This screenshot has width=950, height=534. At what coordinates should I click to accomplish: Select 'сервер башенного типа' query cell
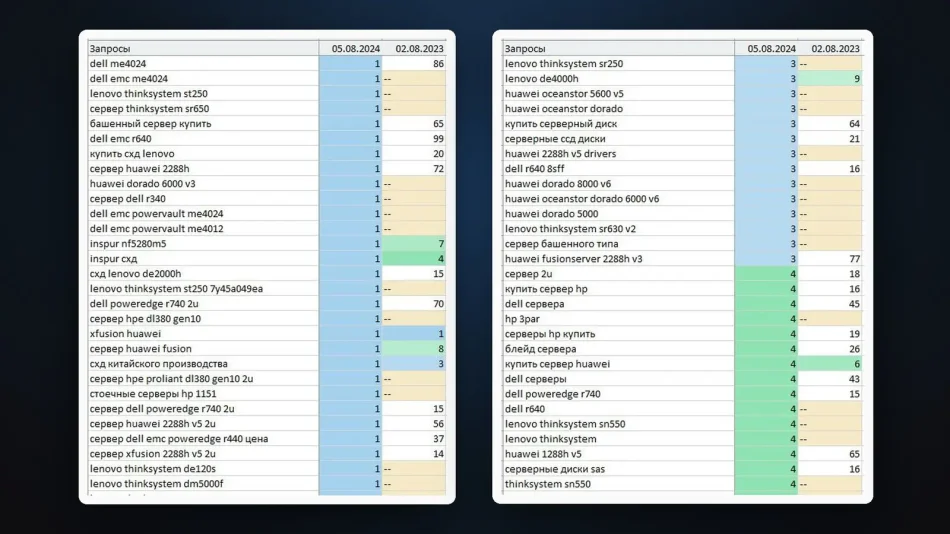[x=619, y=244]
